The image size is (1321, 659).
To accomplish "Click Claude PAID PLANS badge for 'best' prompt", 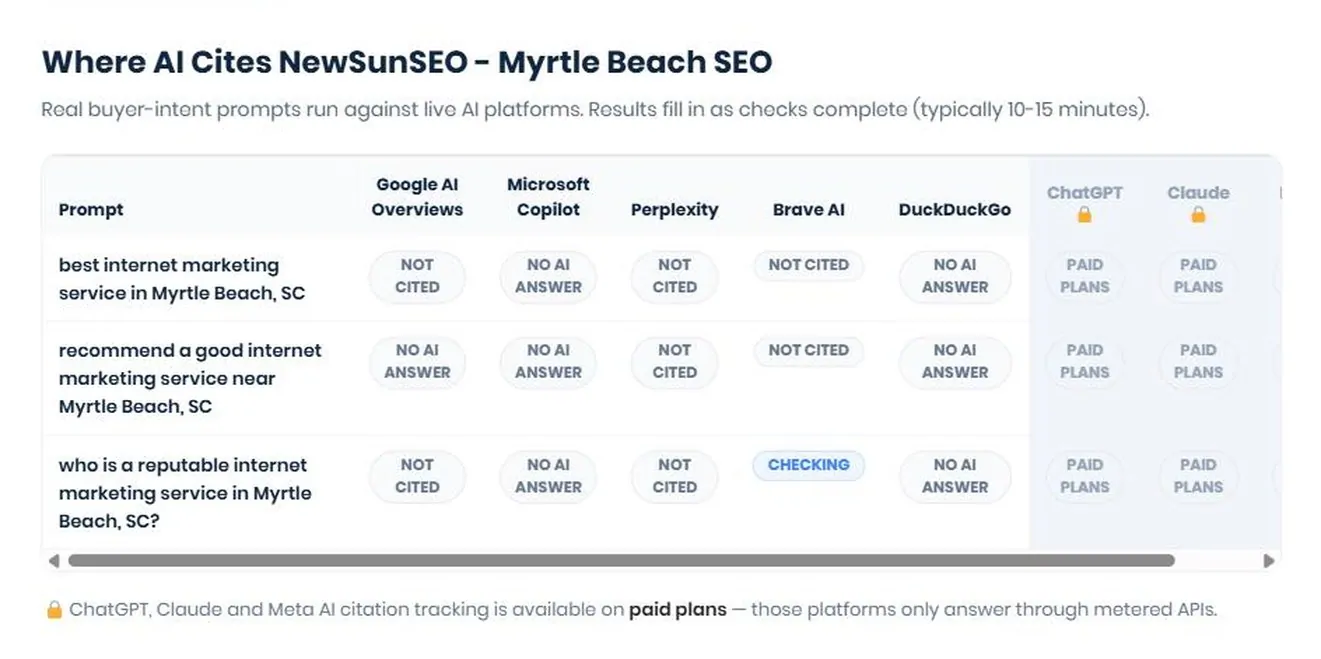I will point(1198,276).
